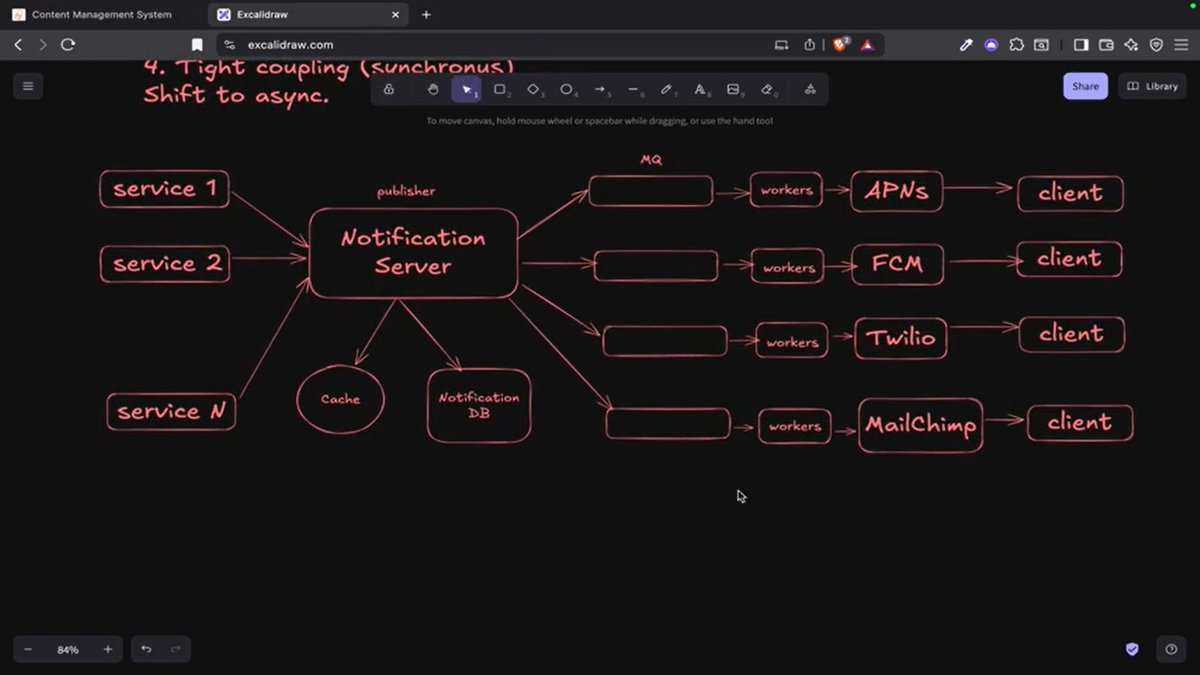
Task: Reset zoom via the 84% label
Action: click(68, 649)
